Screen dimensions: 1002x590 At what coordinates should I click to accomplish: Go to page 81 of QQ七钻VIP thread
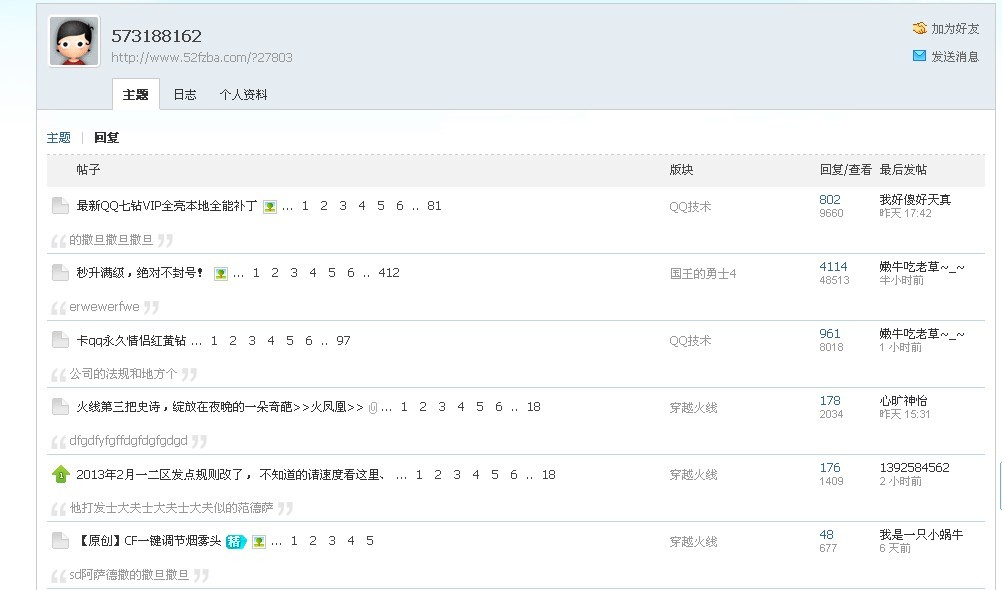(x=434, y=206)
